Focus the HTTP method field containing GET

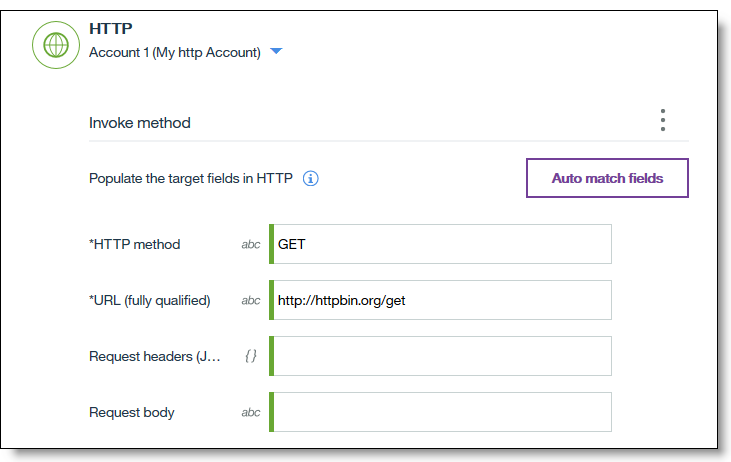coord(441,244)
